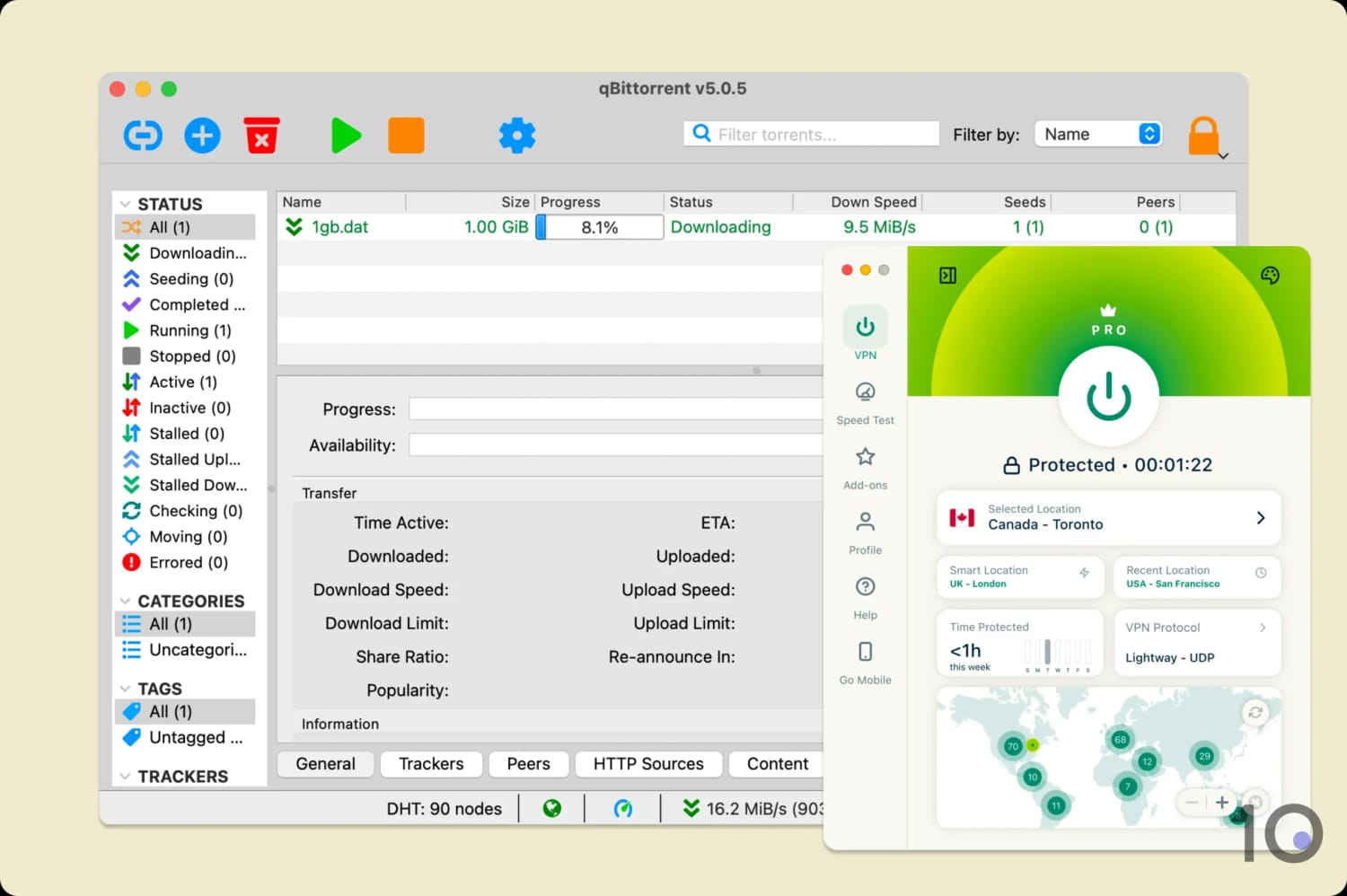This screenshot has width=1347, height=896.
Task: Select All (1) under STATUS filter
Action: [185, 227]
